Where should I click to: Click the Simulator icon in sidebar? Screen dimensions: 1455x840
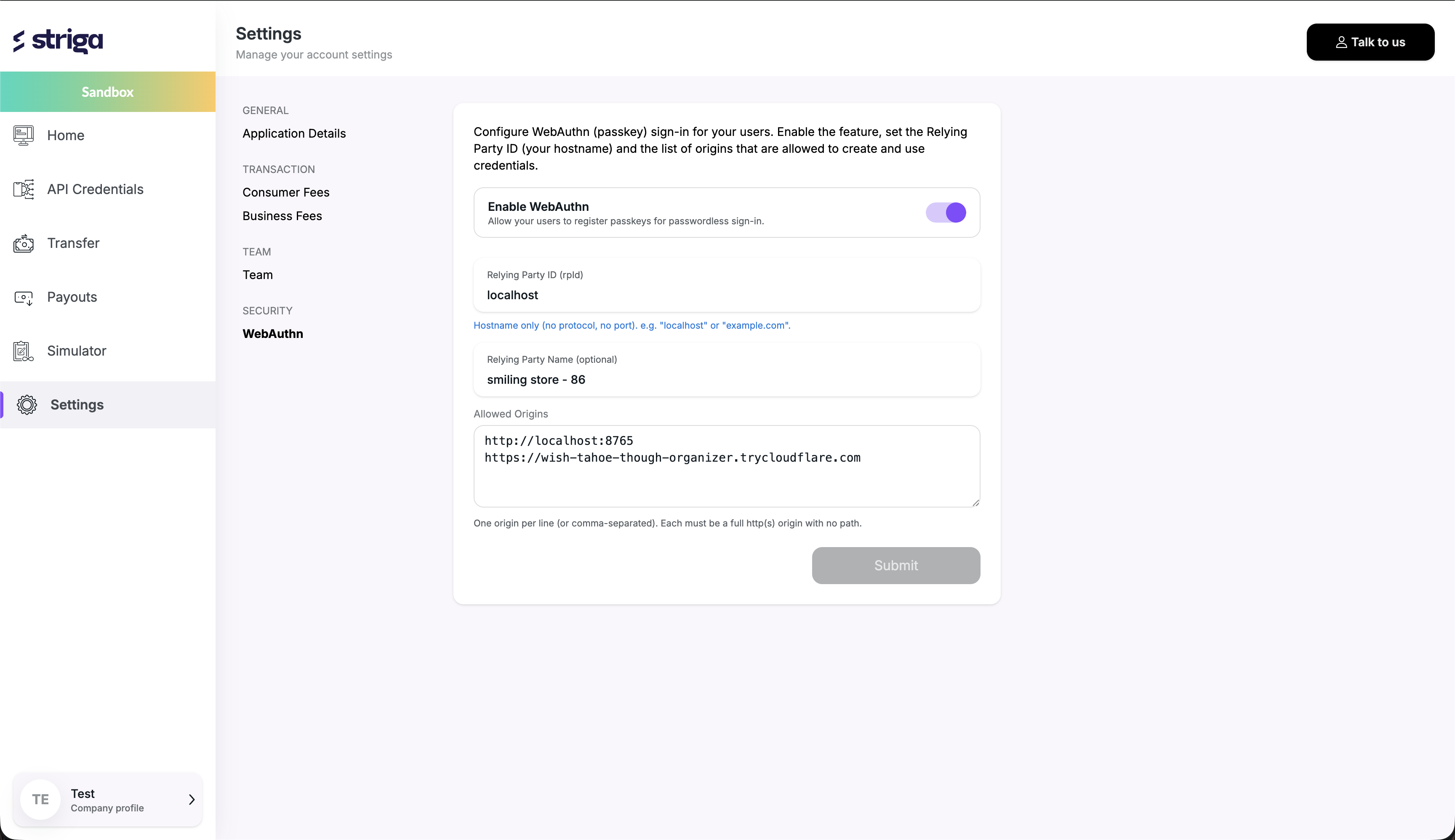(24, 351)
